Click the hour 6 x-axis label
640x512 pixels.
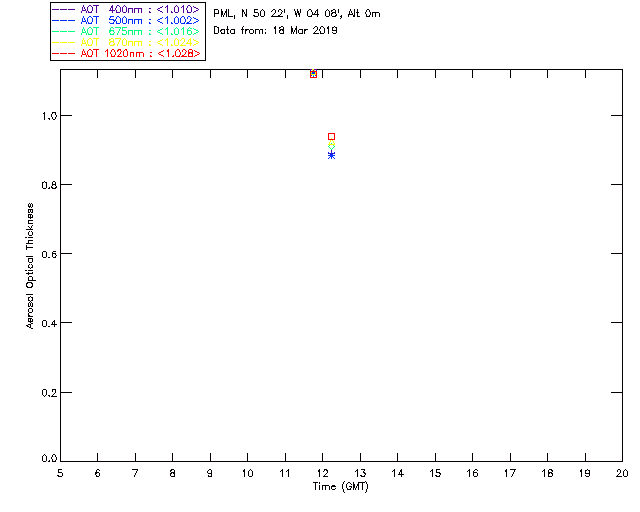[x=98, y=473]
